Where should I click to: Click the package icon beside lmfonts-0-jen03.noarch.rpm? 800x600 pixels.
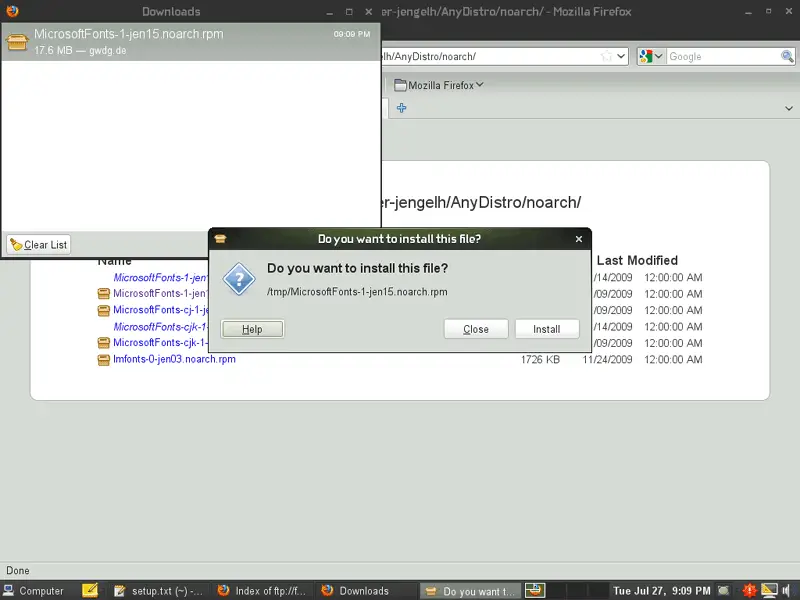click(104, 360)
